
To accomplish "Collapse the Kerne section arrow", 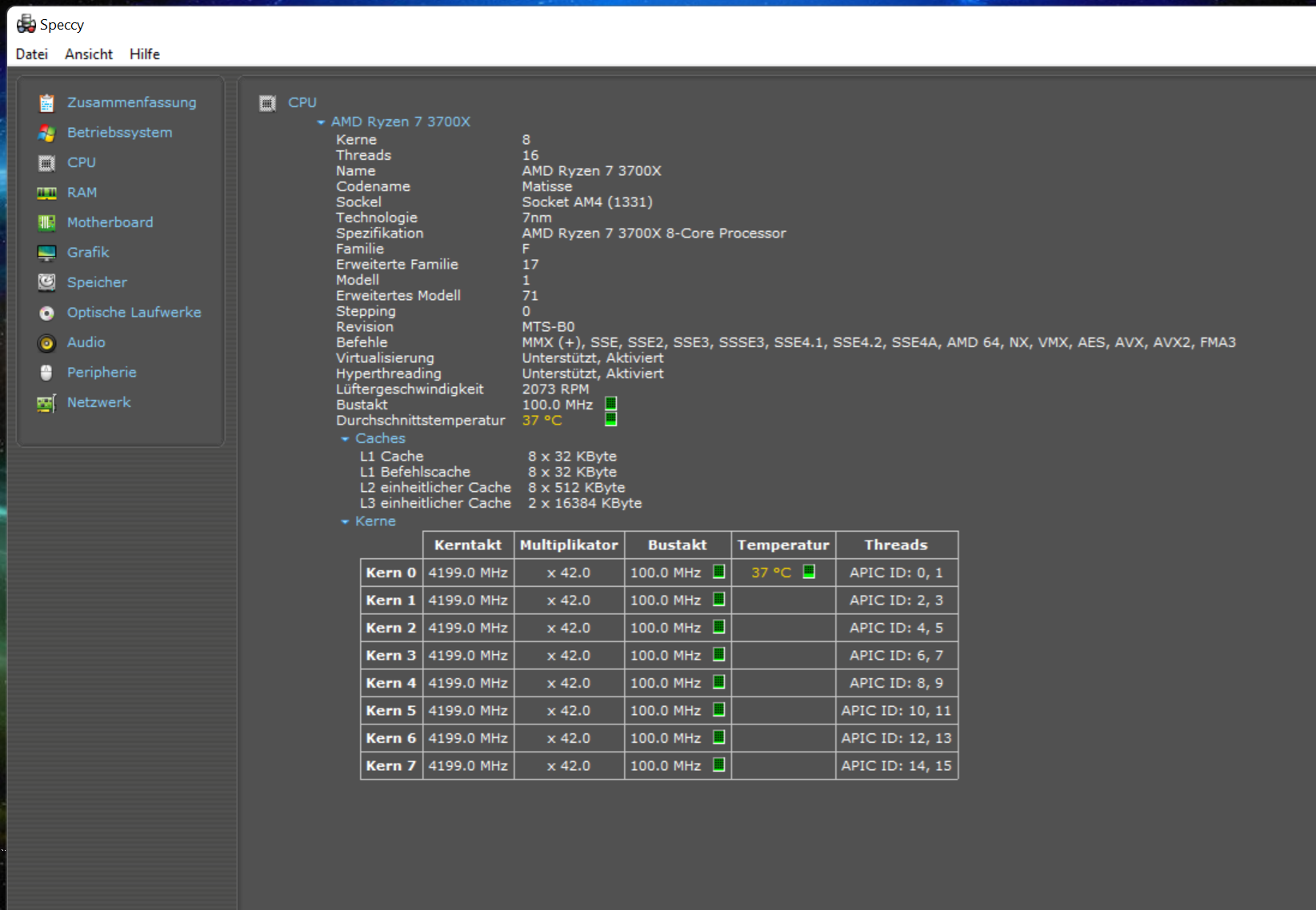I will [x=345, y=522].
